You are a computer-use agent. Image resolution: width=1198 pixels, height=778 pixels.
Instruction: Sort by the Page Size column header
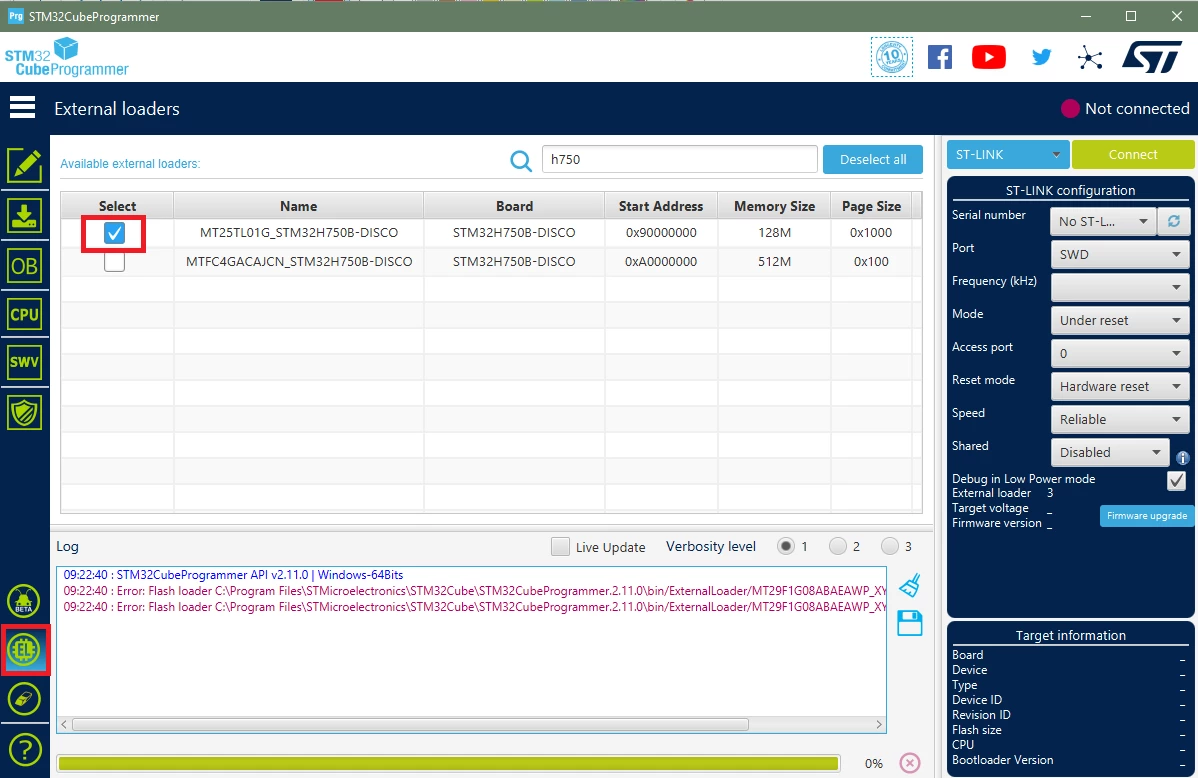(x=871, y=206)
